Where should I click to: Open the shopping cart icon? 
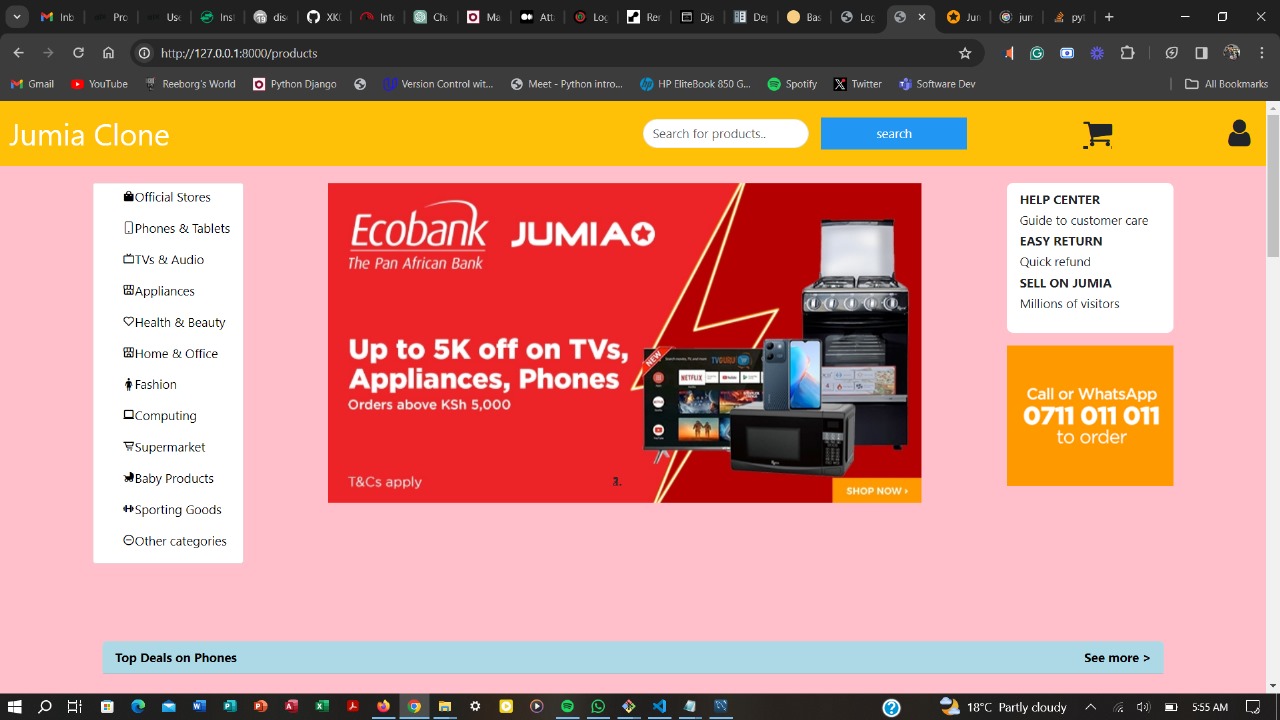click(1097, 135)
